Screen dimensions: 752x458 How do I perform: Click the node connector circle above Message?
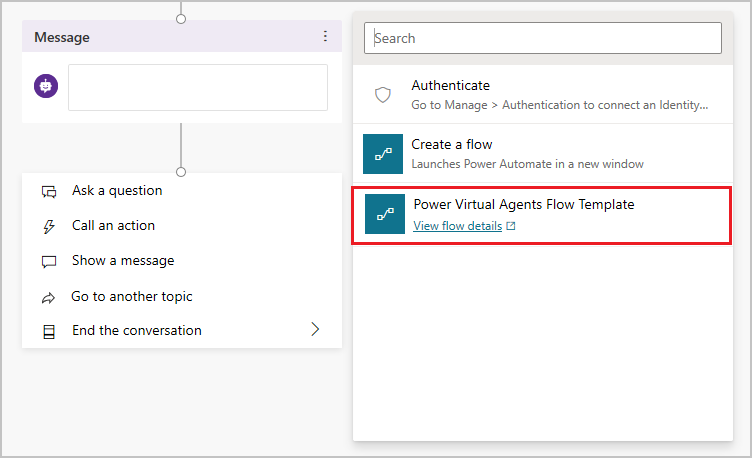pyautogui.click(x=181, y=19)
